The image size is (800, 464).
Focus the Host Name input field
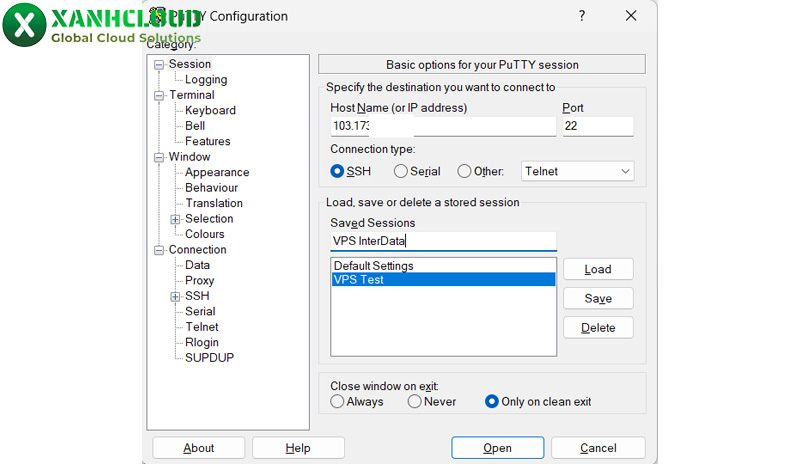tap(443, 126)
